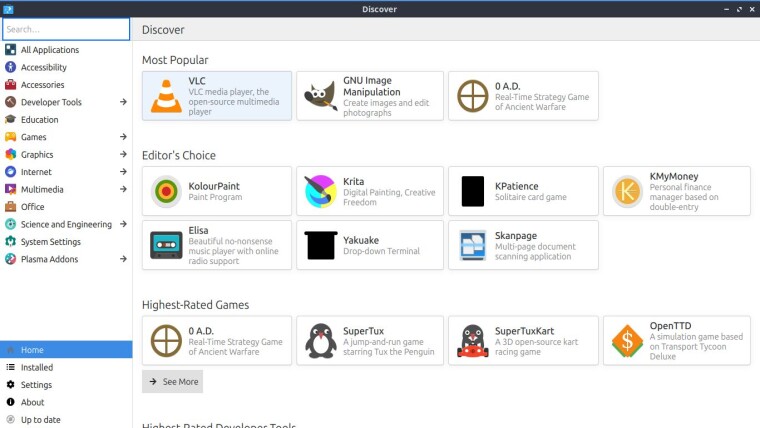Expand the Science and Engineering arrow

(x=123, y=224)
